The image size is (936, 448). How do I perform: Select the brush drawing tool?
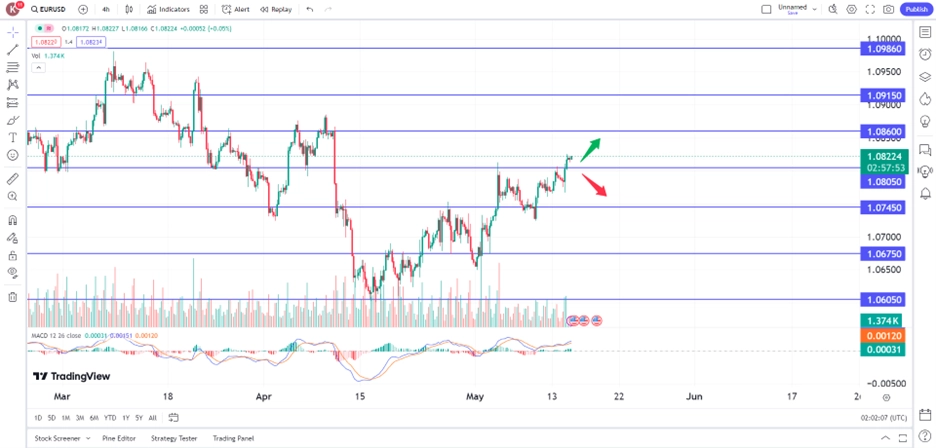(x=13, y=120)
